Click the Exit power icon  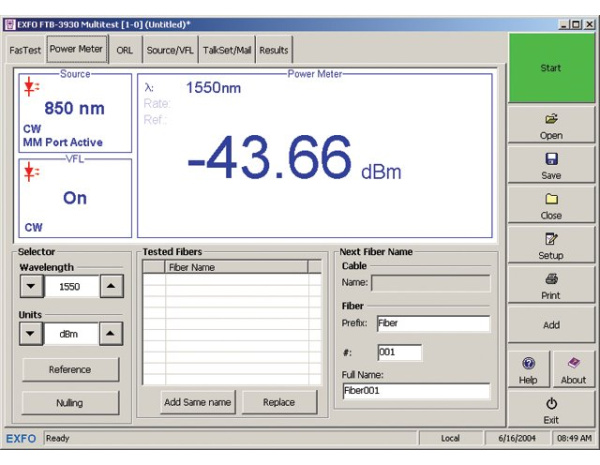tap(550, 410)
